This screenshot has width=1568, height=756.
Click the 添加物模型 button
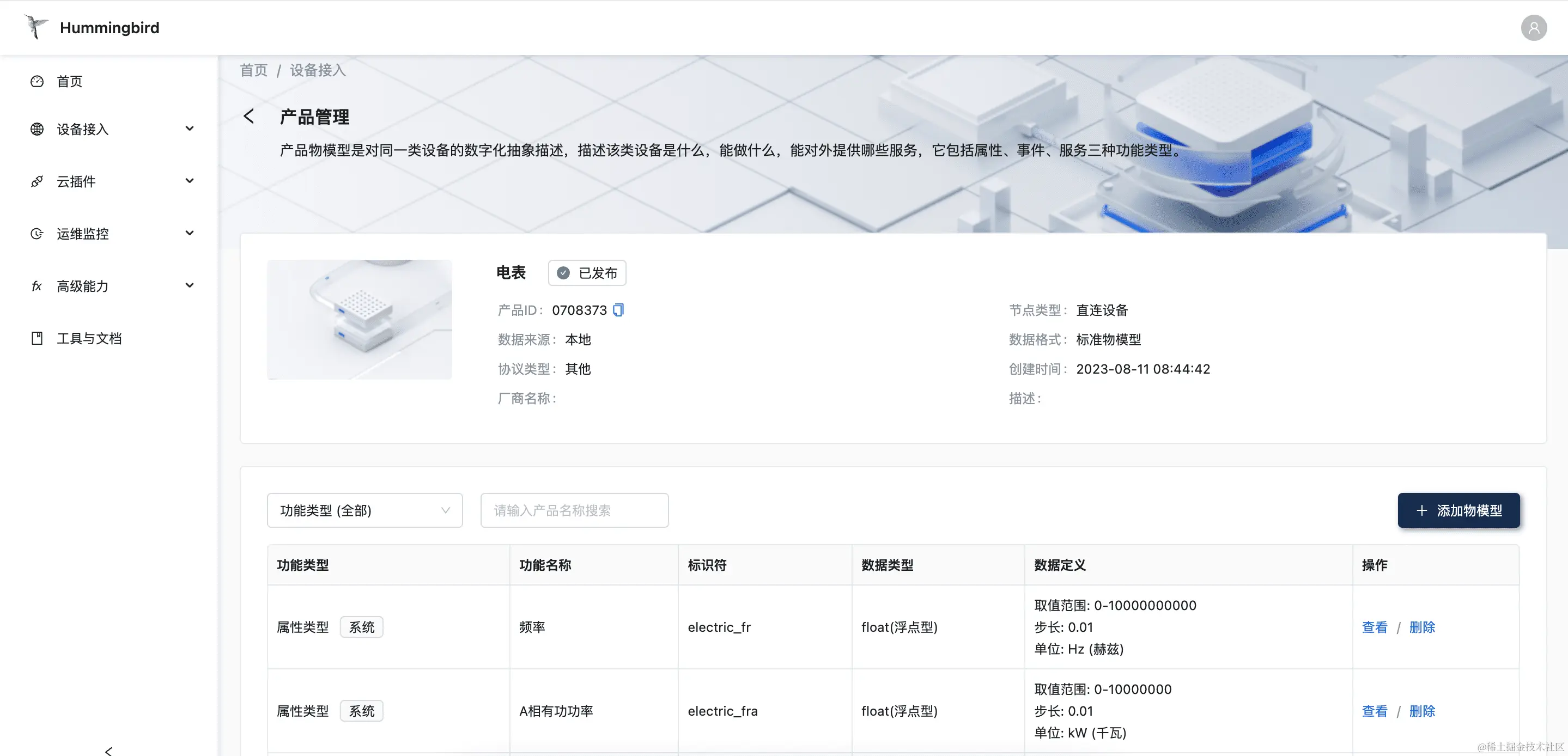(x=1458, y=510)
